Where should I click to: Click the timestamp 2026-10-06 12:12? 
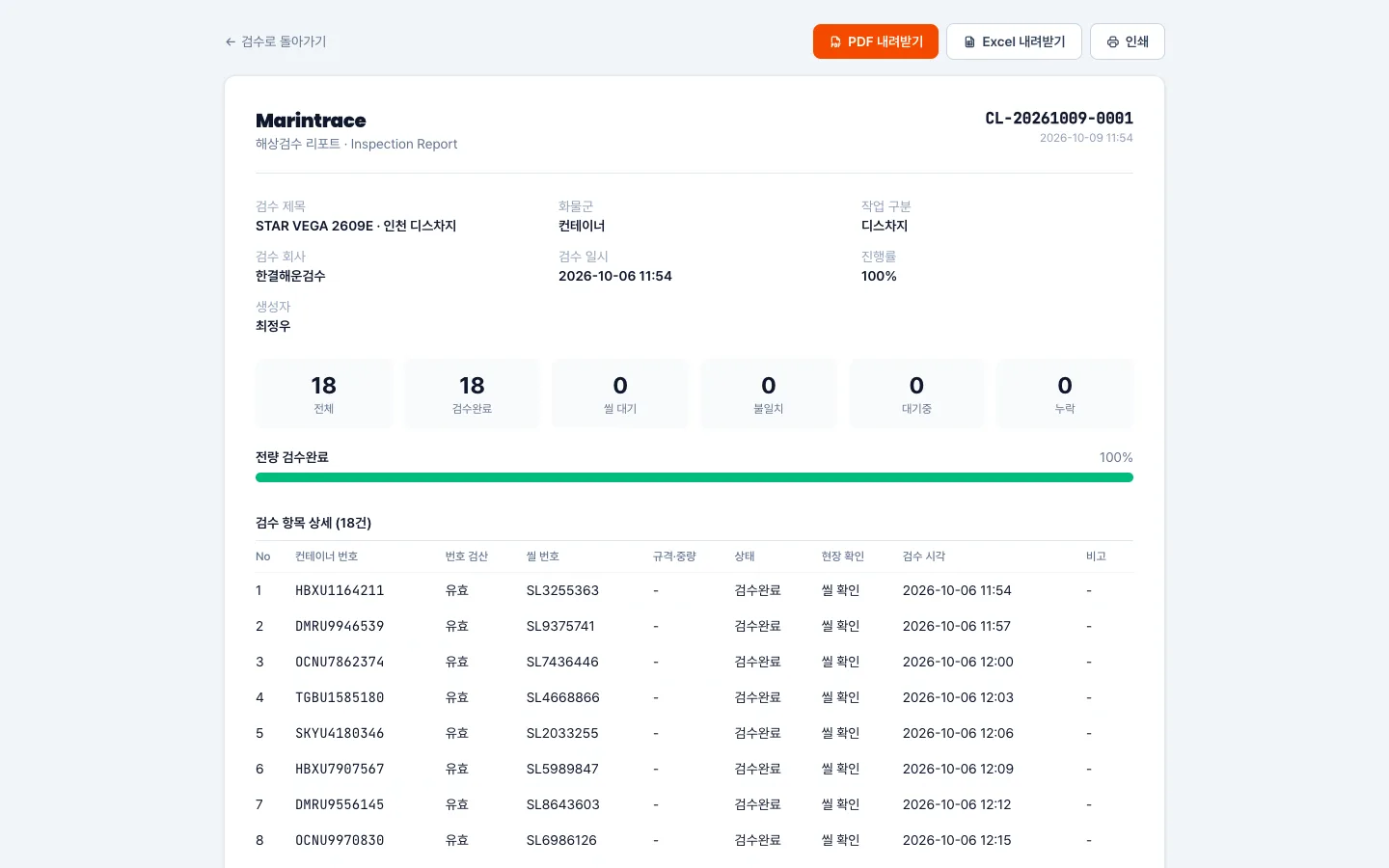click(957, 804)
